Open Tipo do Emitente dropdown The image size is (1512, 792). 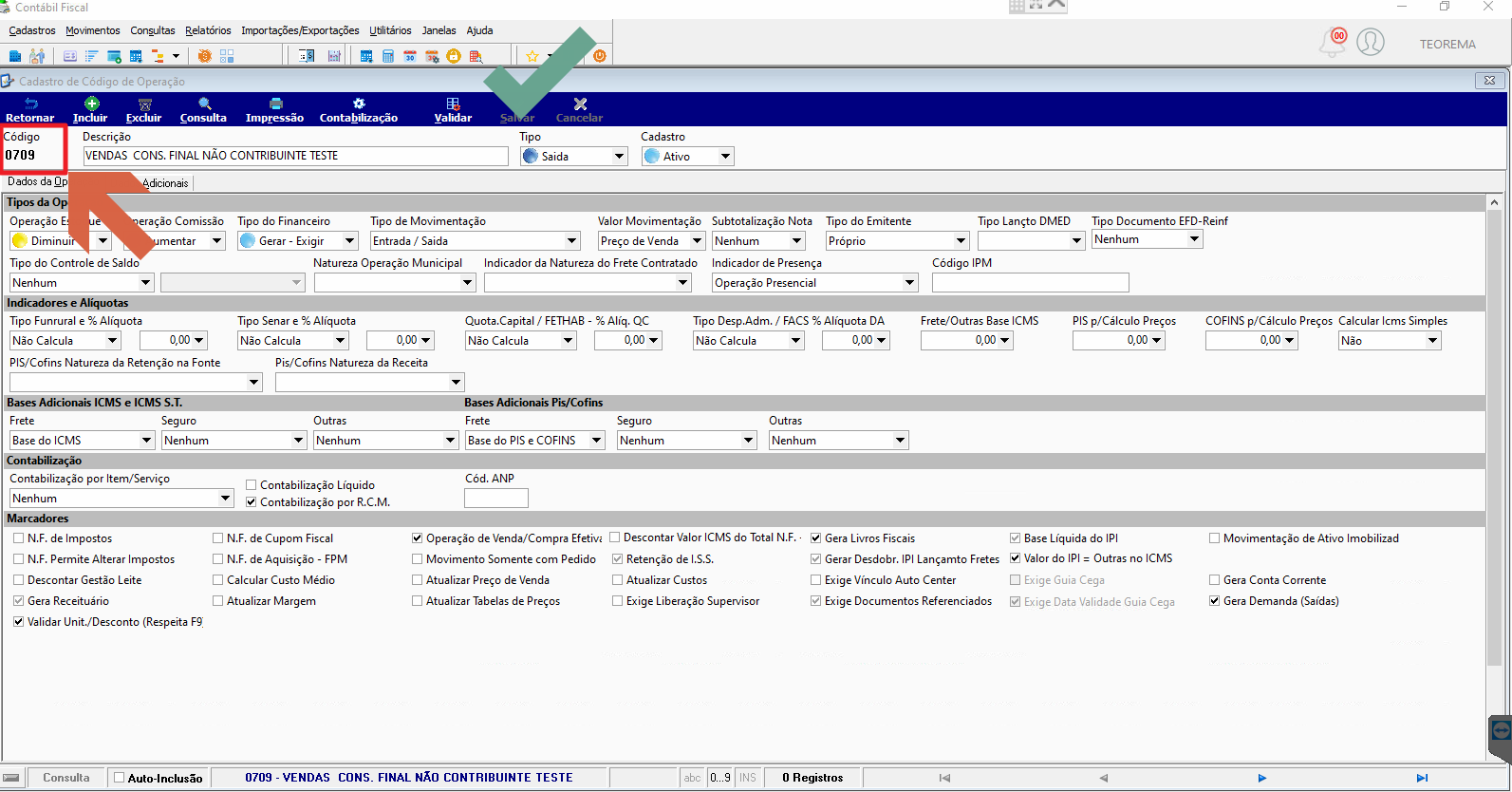(x=897, y=241)
